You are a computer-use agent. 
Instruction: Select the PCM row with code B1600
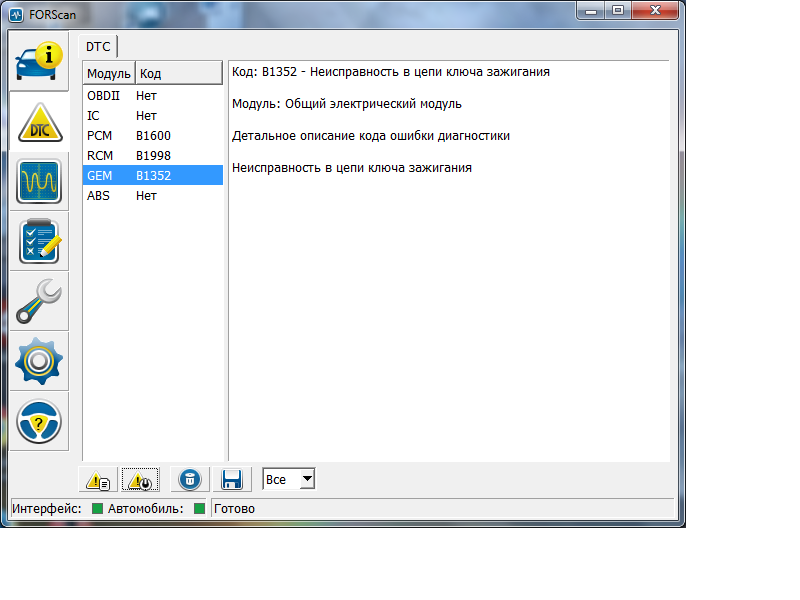(152, 135)
